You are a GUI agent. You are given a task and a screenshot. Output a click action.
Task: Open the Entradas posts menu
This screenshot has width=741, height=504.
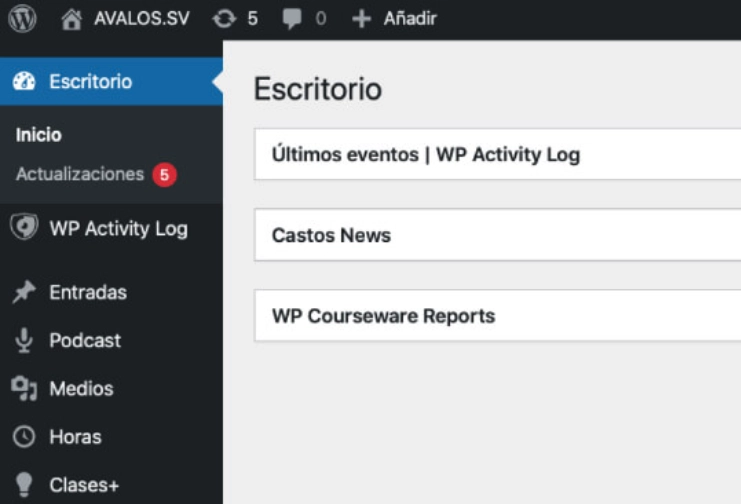click(x=88, y=292)
